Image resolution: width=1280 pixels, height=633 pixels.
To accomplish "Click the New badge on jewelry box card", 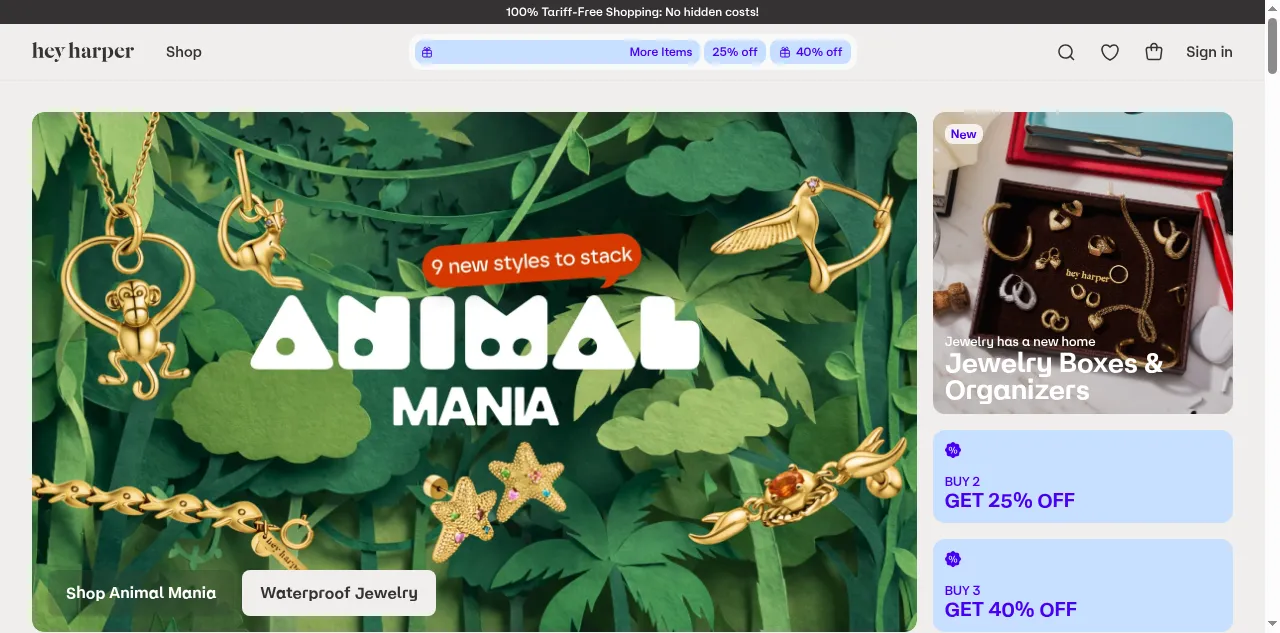I will click(964, 134).
